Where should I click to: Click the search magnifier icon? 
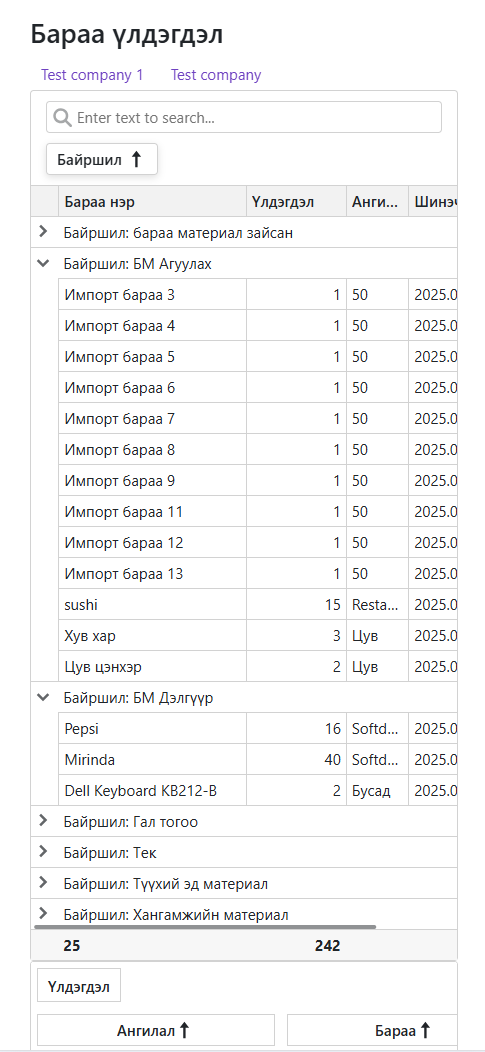coord(62,117)
